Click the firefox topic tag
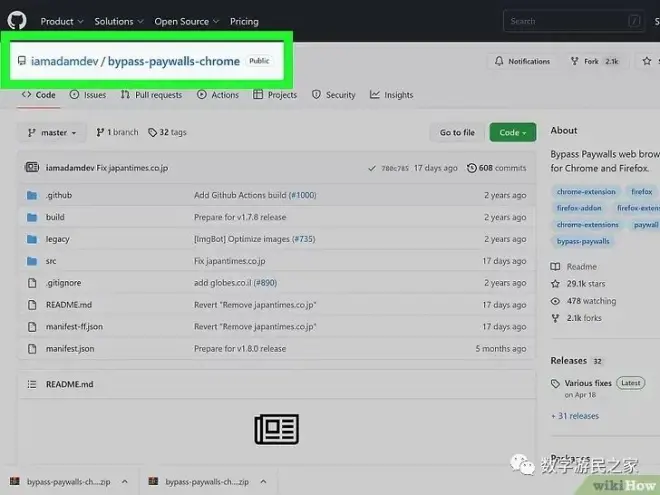The height and width of the screenshot is (495, 660). tap(641, 192)
